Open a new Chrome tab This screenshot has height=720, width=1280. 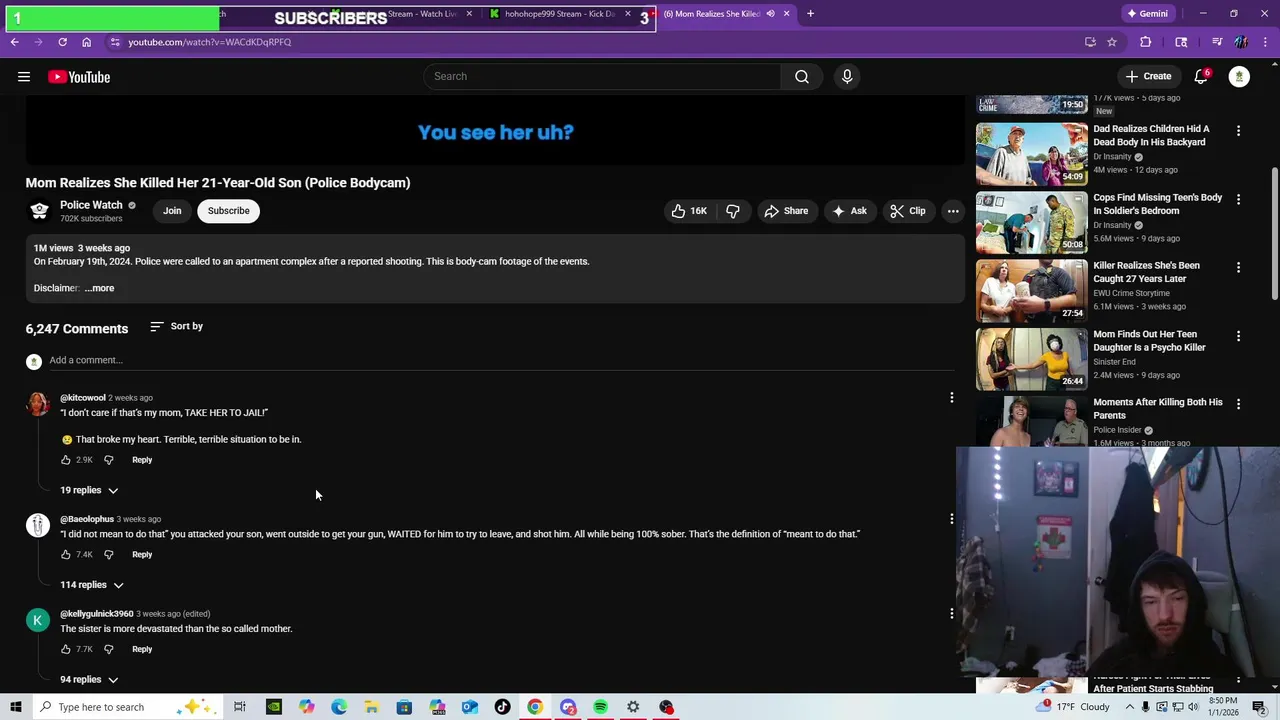[x=810, y=14]
